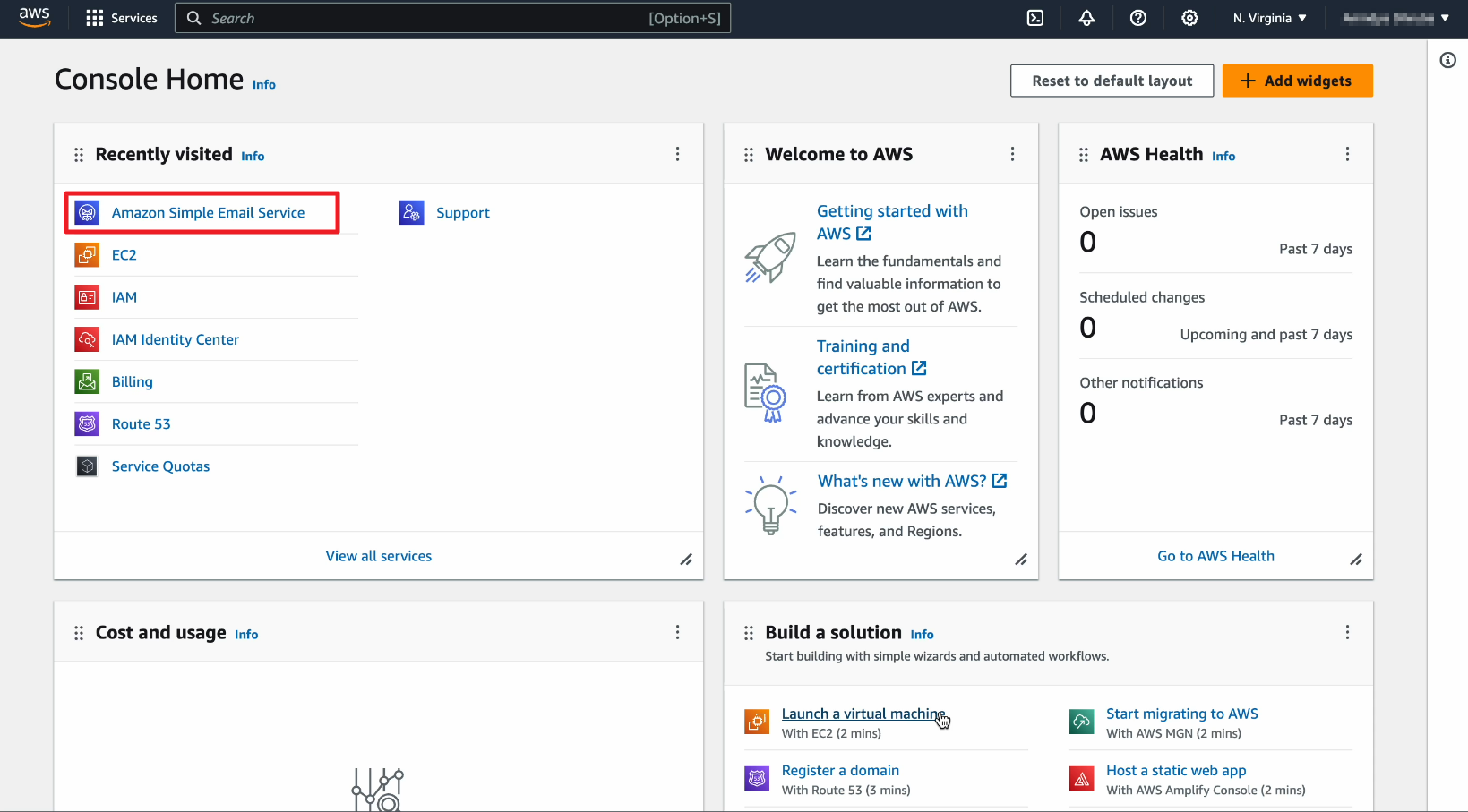
Task: Open the settings gear icon
Action: coord(1189,18)
